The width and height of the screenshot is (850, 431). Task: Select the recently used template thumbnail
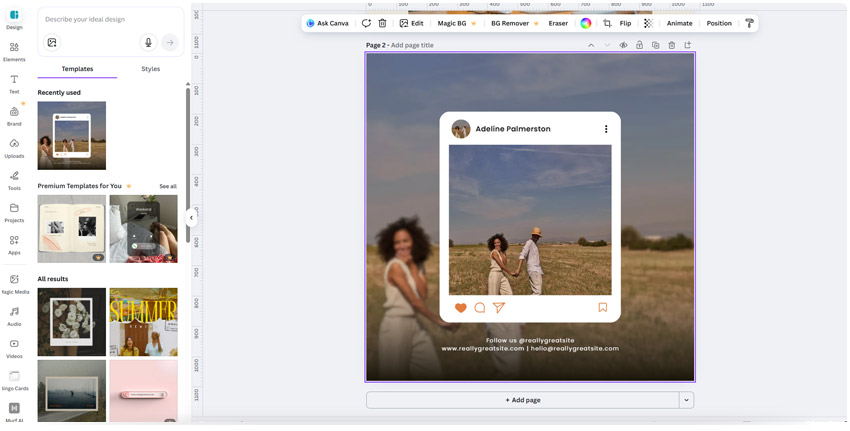pos(72,136)
